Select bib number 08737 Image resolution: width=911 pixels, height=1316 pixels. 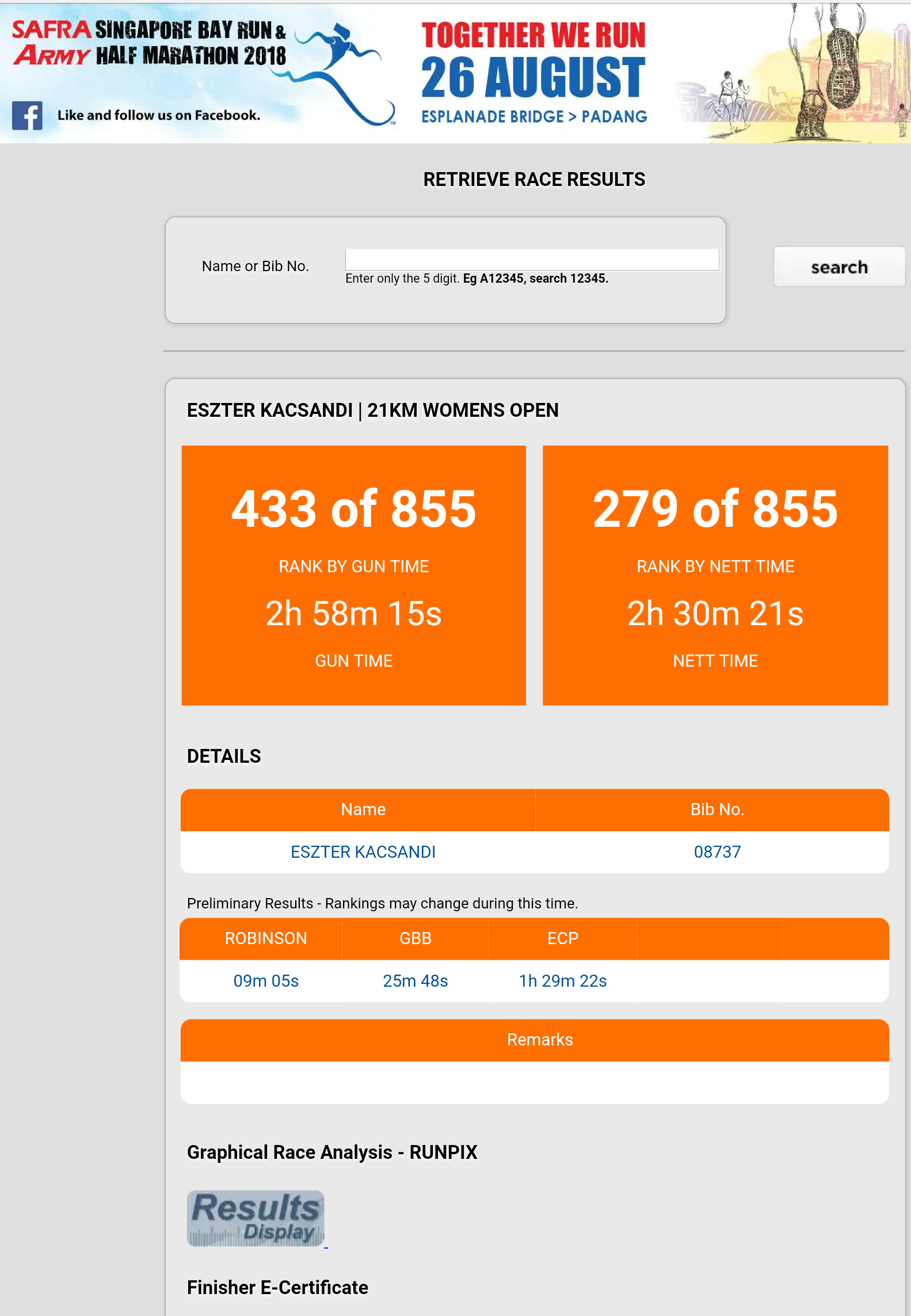716,852
